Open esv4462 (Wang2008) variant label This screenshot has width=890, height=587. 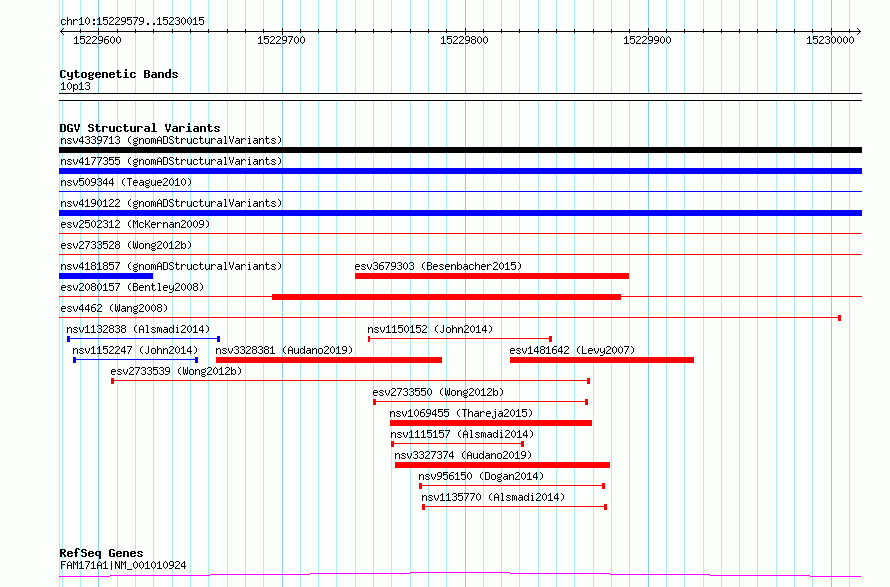pos(114,308)
